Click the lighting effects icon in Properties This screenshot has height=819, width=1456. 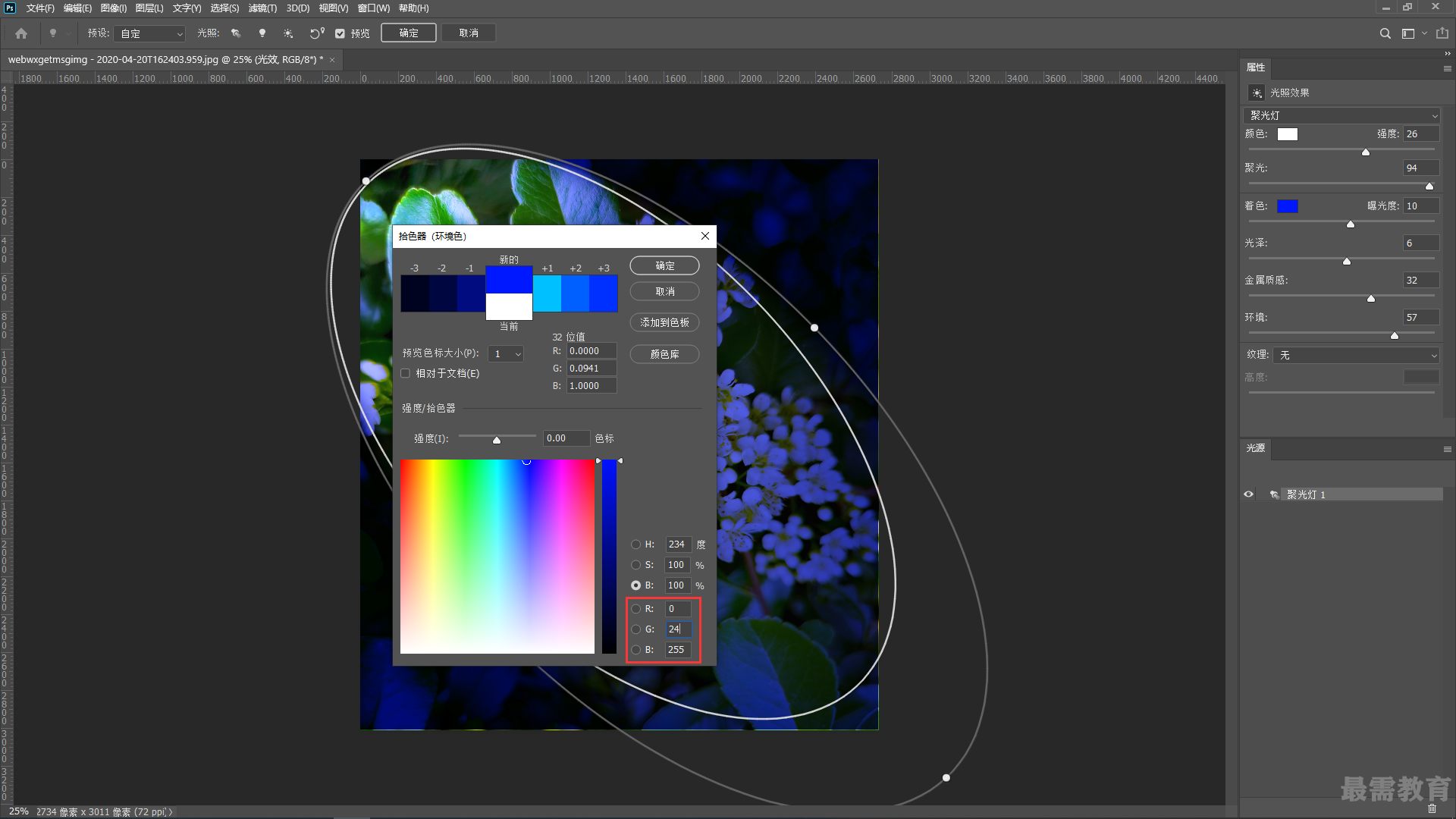(x=1257, y=93)
